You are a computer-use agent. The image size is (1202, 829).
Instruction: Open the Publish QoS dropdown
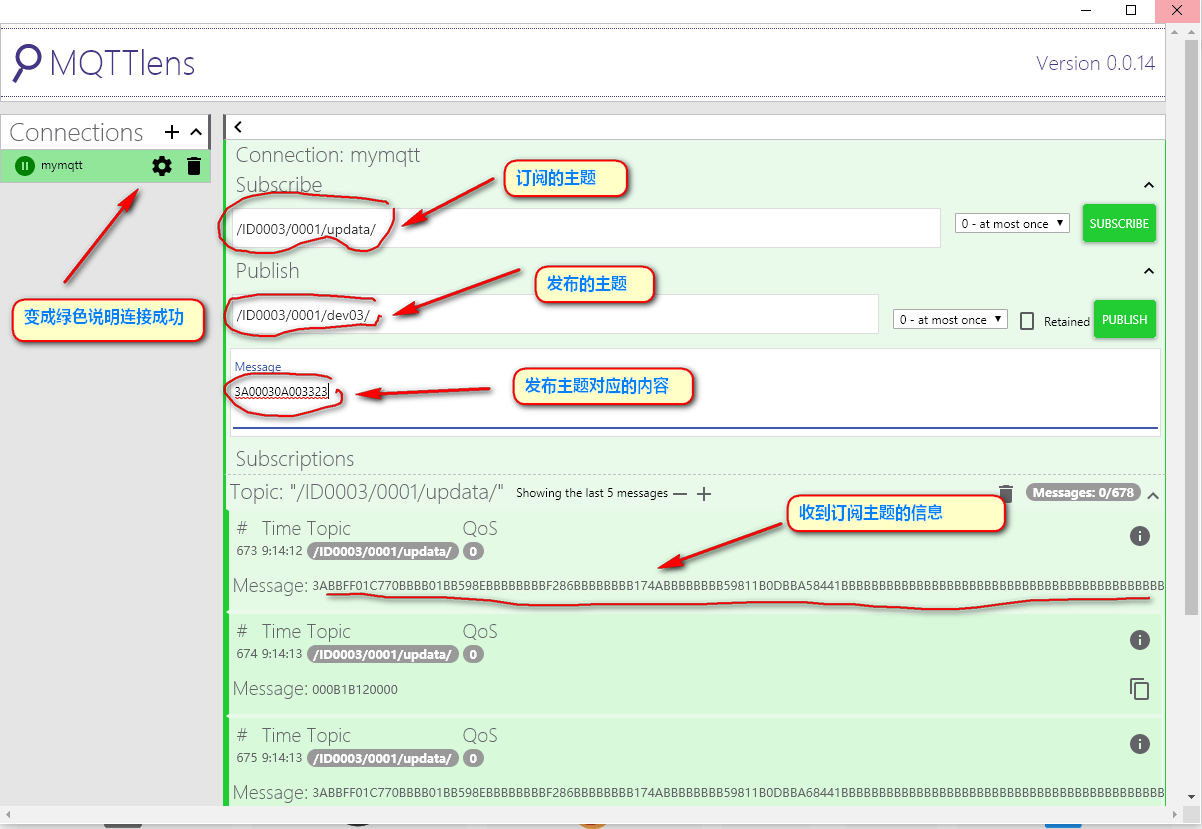[950, 320]
